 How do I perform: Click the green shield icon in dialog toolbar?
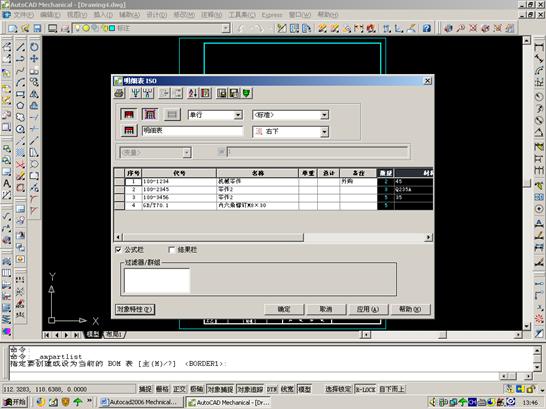(x=246, y=93)
